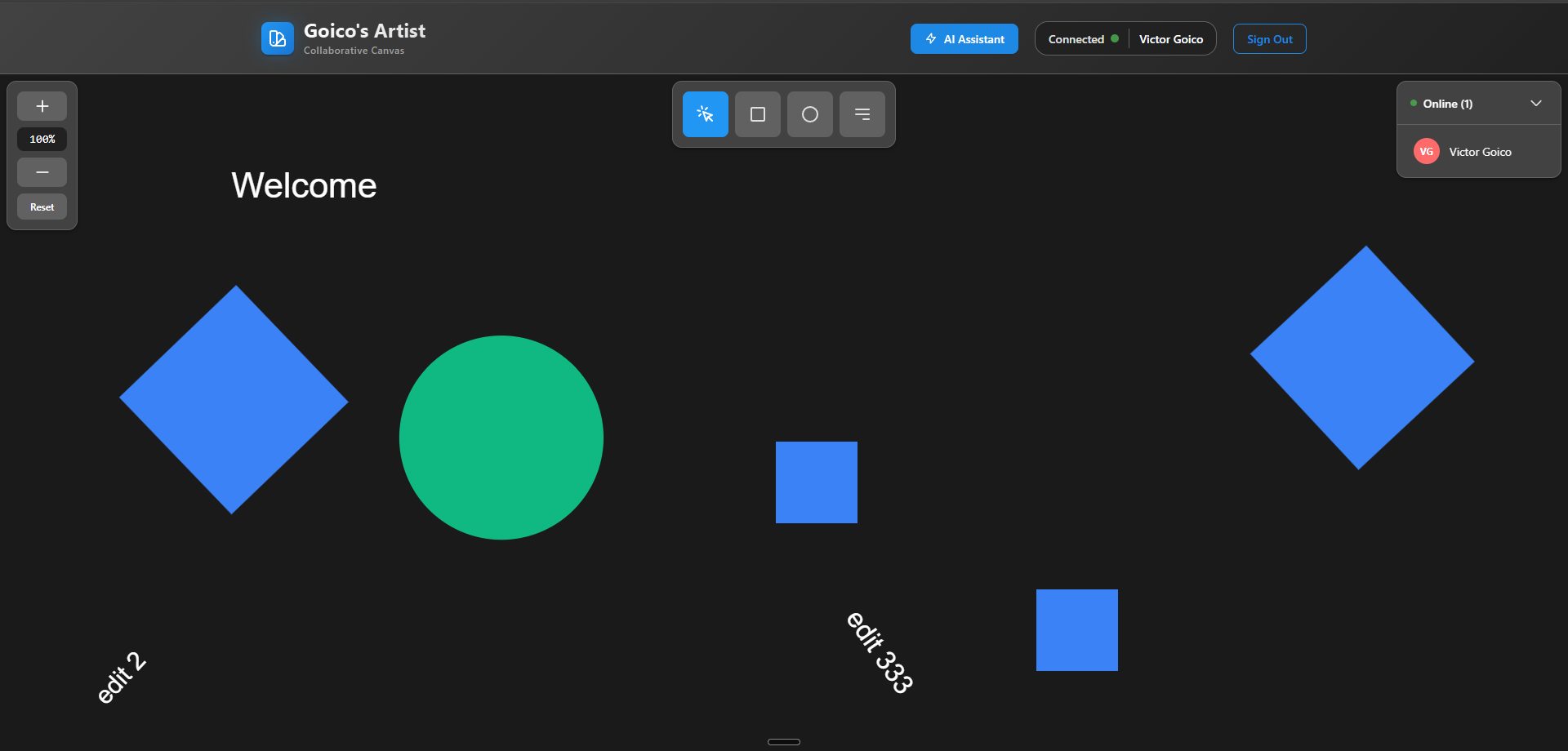Viewport: 1568px width, 751px height.
Task: Select the green circle shape
Action: point(501,438)
